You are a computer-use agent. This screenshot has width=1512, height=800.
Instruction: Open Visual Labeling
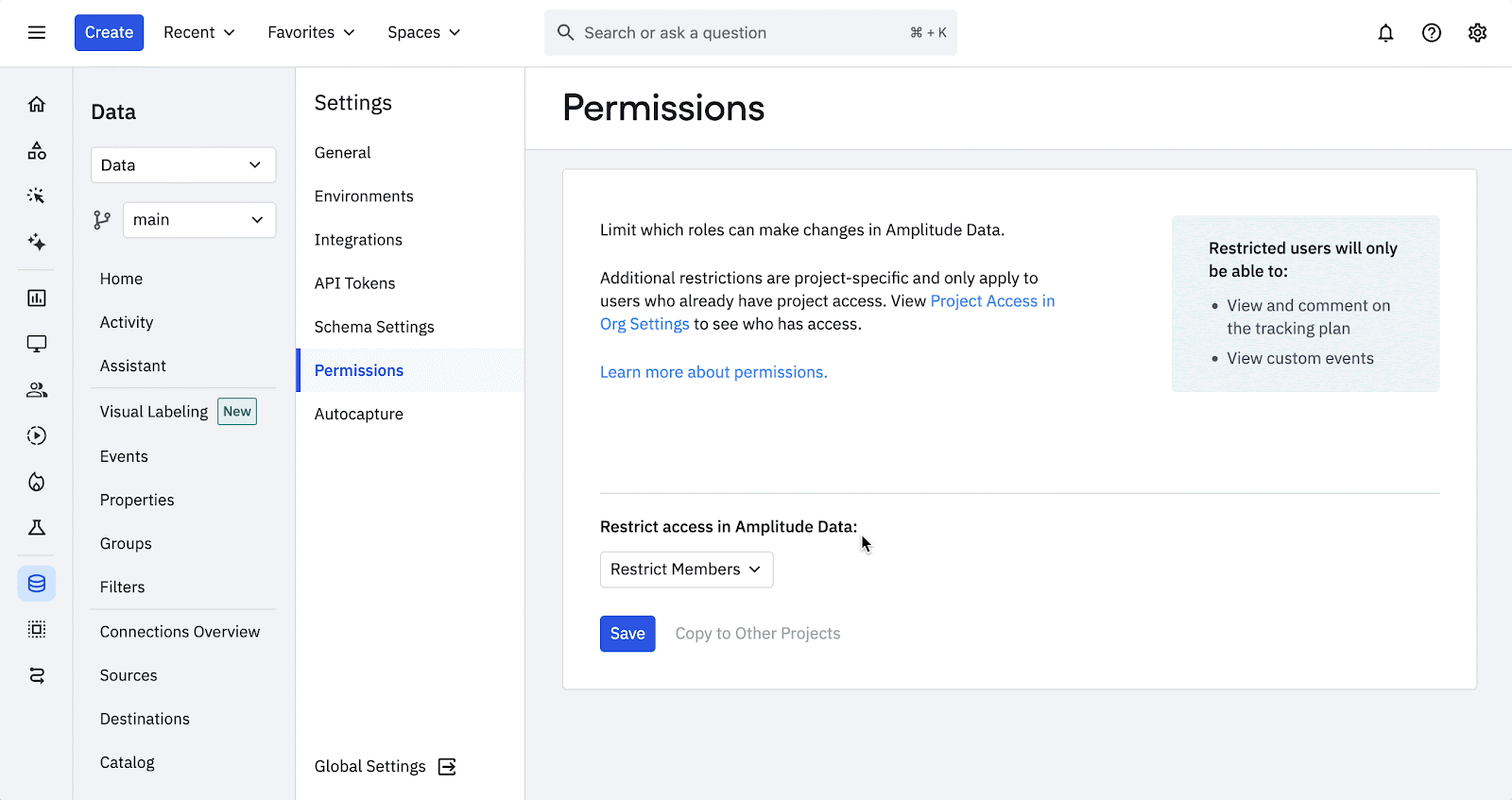tap(154, 412)
